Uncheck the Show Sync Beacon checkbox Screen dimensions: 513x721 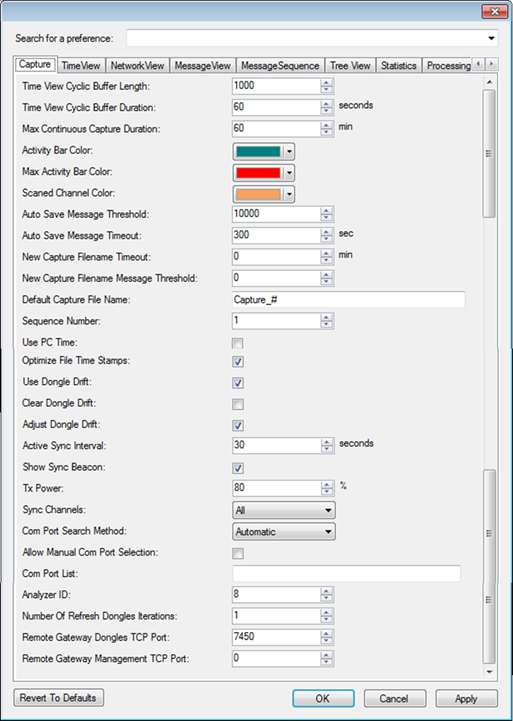click(x=238, y=469)
